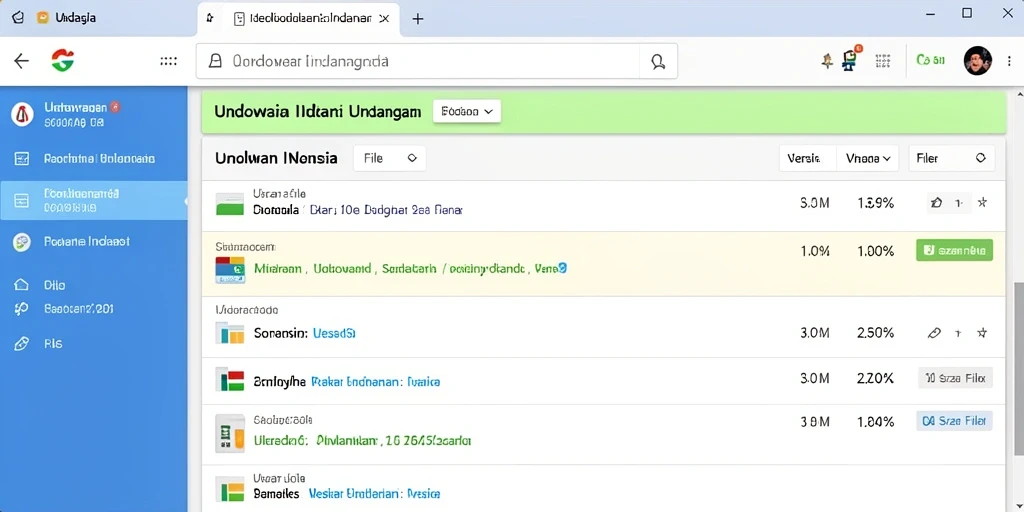Open the apps grid icon near profile

(883, 61)
